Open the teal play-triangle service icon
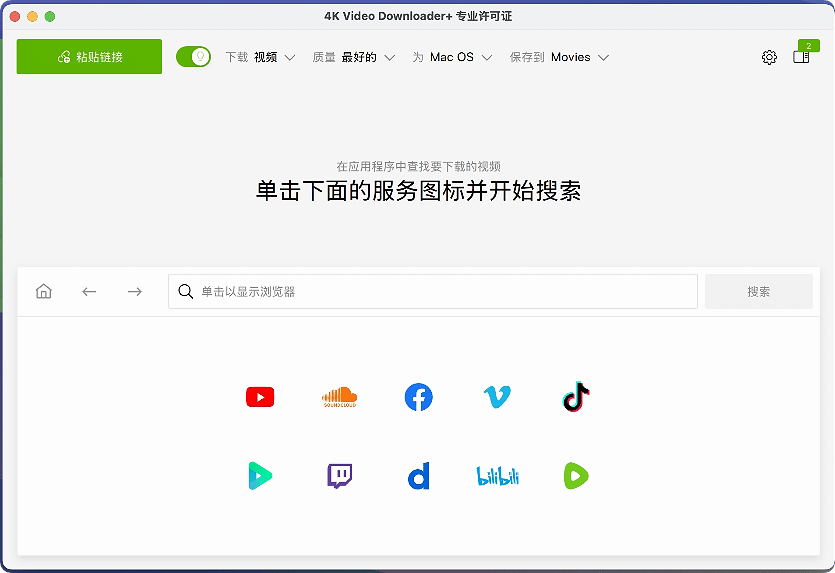This screenshot has width=835, height=573. pos(260,476)
